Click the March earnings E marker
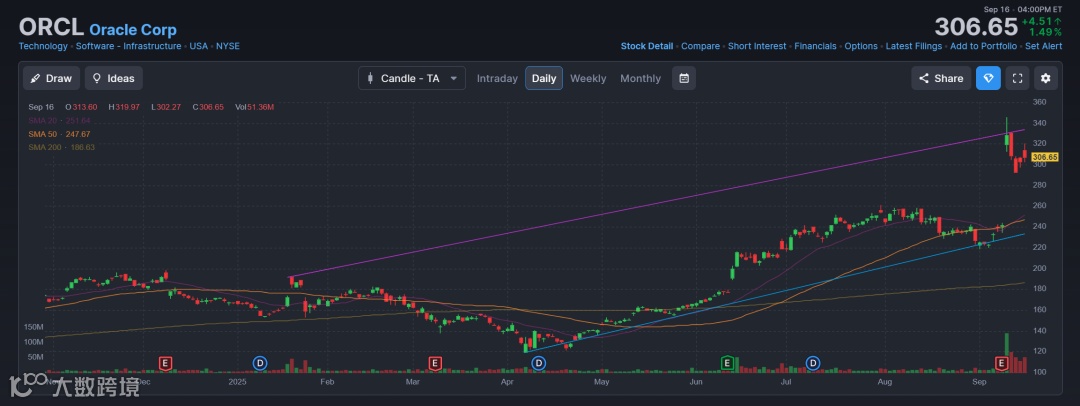 tap(435, 362)
